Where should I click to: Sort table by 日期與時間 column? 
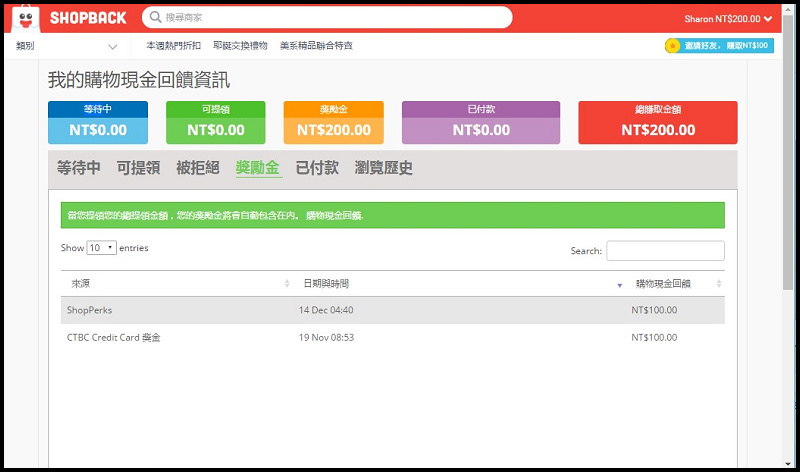click(460, 283)
